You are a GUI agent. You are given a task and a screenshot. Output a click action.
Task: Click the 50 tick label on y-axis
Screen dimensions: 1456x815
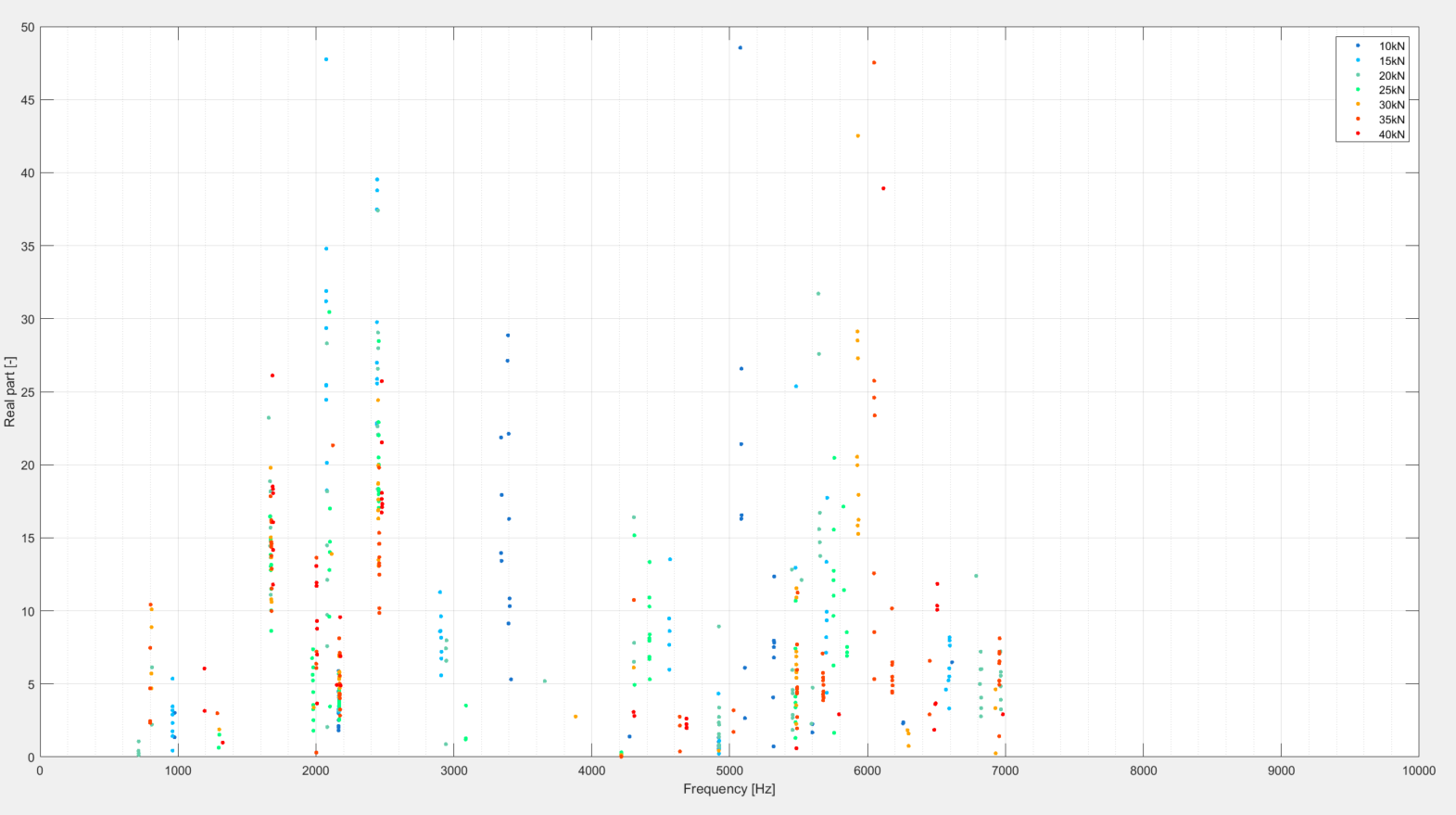pyautogui.click(x=27, y=28)
